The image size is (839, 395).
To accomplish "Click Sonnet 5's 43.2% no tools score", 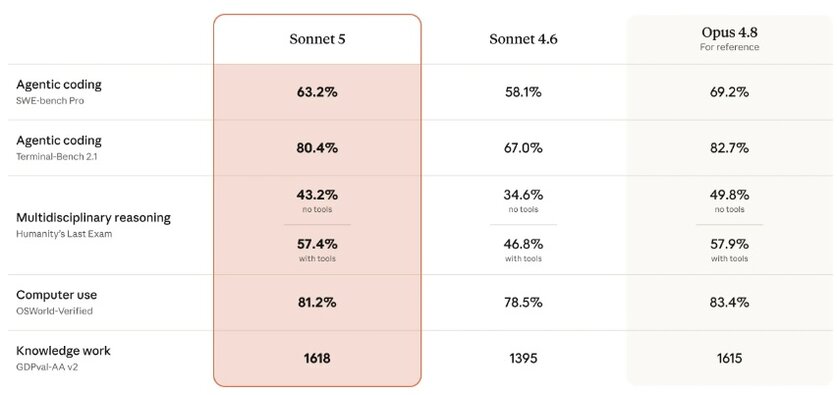I will [317, 194].
